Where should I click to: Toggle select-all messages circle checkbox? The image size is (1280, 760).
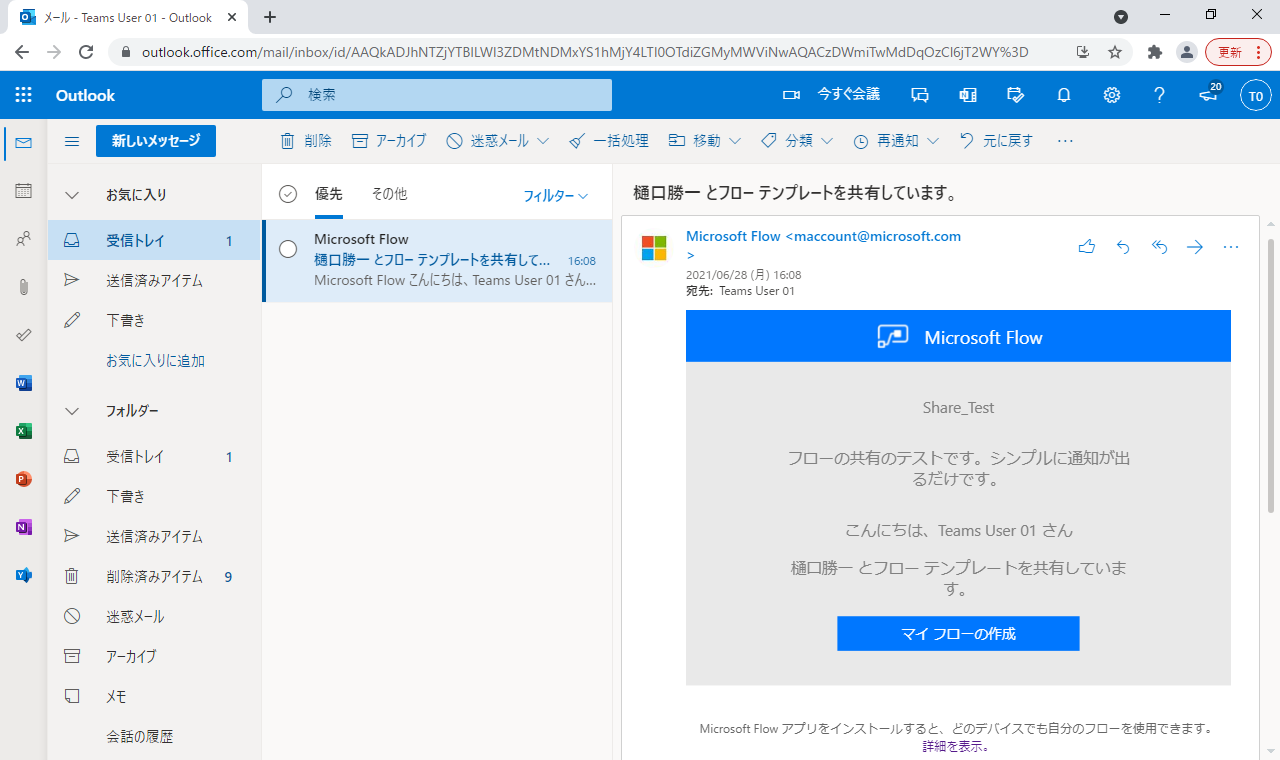click(288, 194)
